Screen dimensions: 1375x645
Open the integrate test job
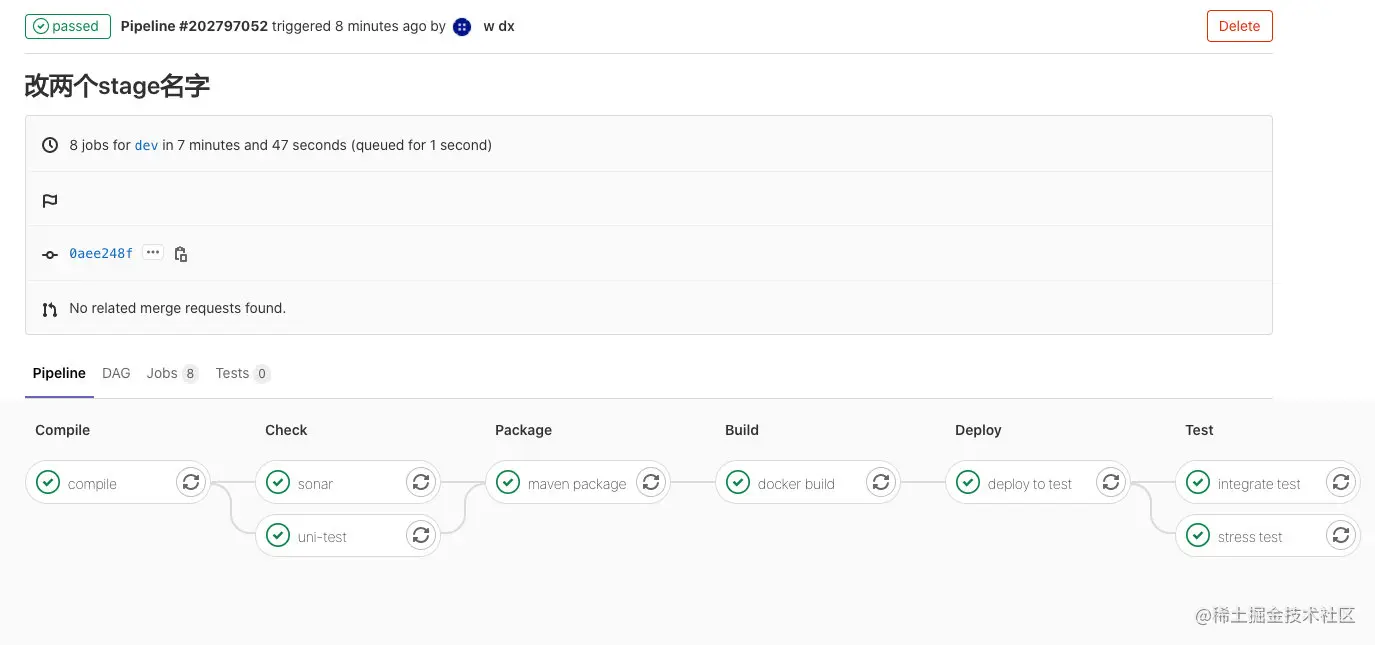click(1259, 484)
